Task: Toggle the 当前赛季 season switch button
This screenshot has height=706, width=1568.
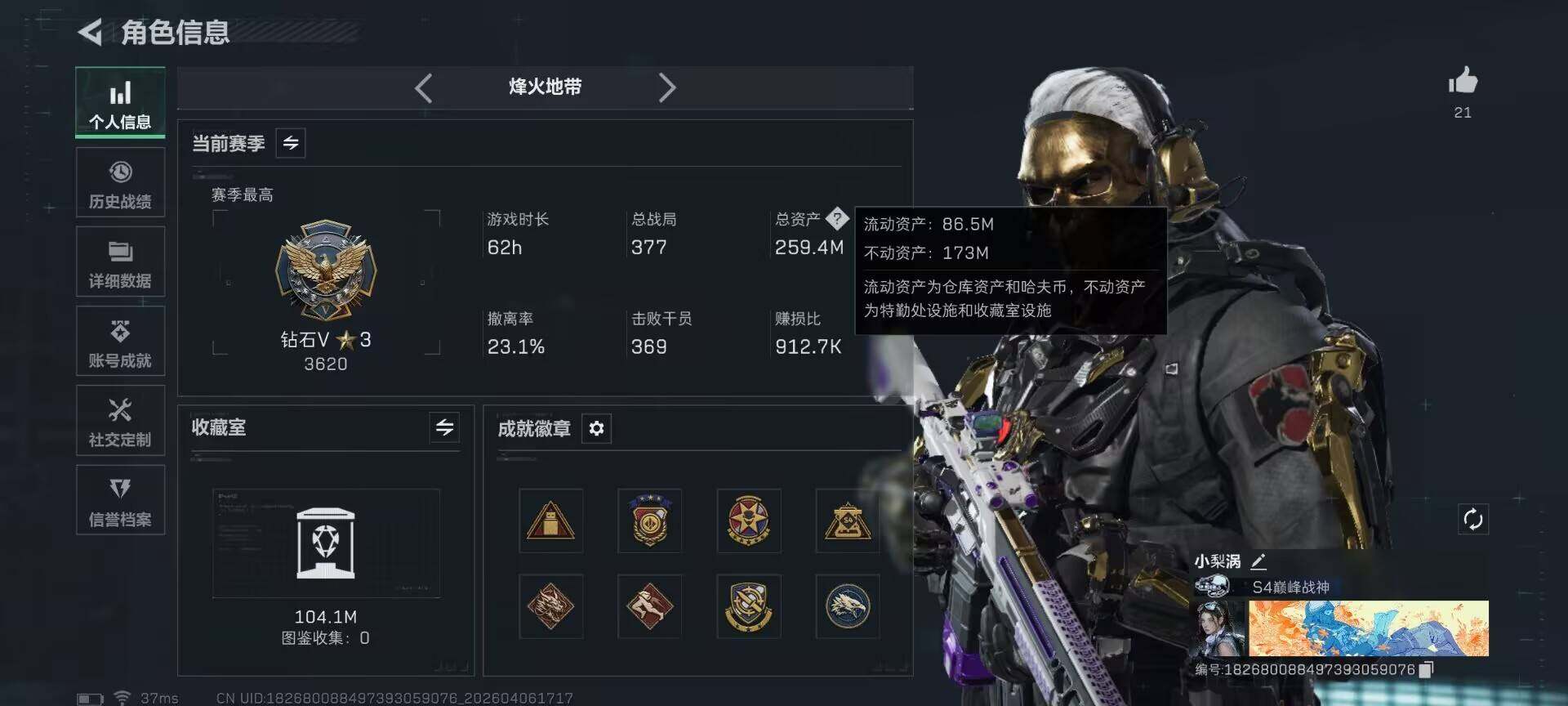Action: coord(291,143)
